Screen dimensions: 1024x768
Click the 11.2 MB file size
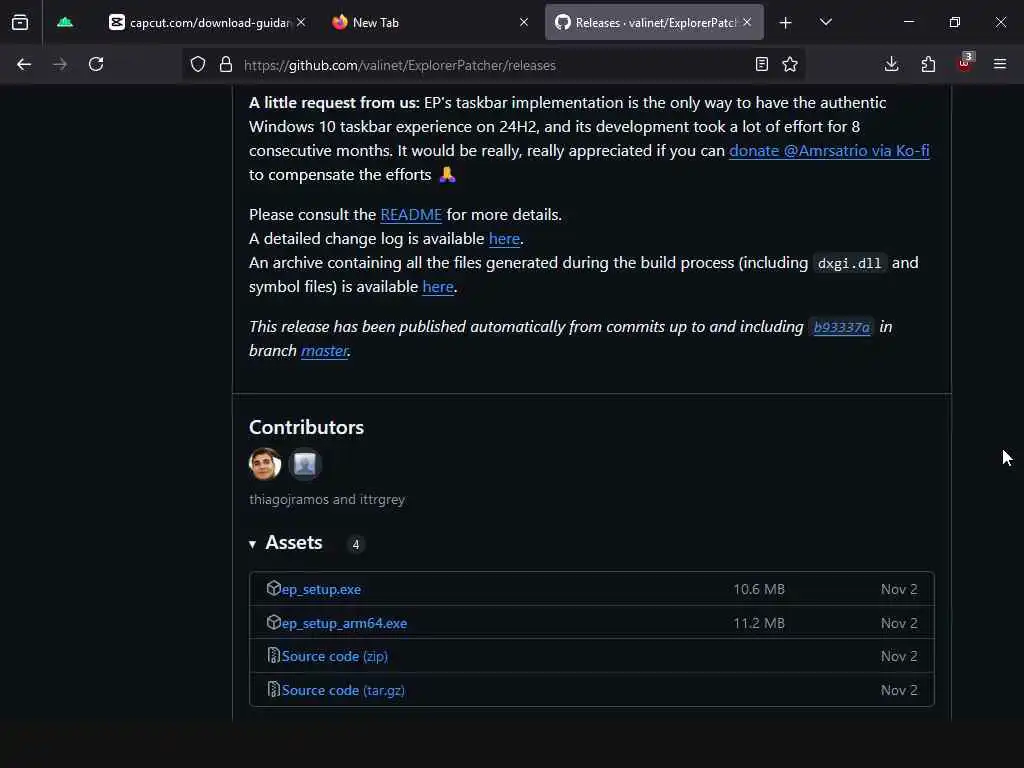[759, 623]
